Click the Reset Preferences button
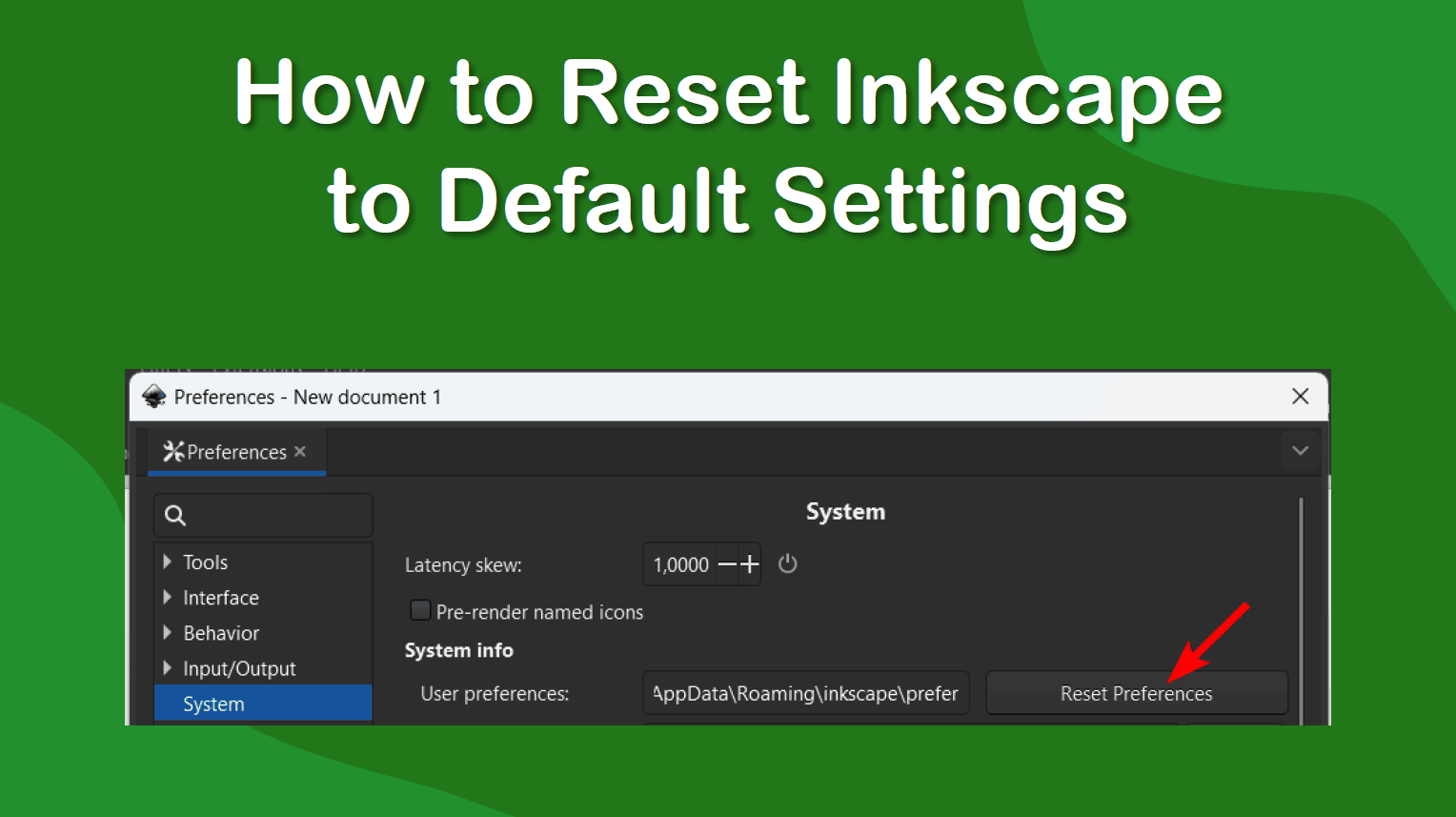Image resolution: width=1456 pixels, height=817 pixels. (x=1136, y=693)
